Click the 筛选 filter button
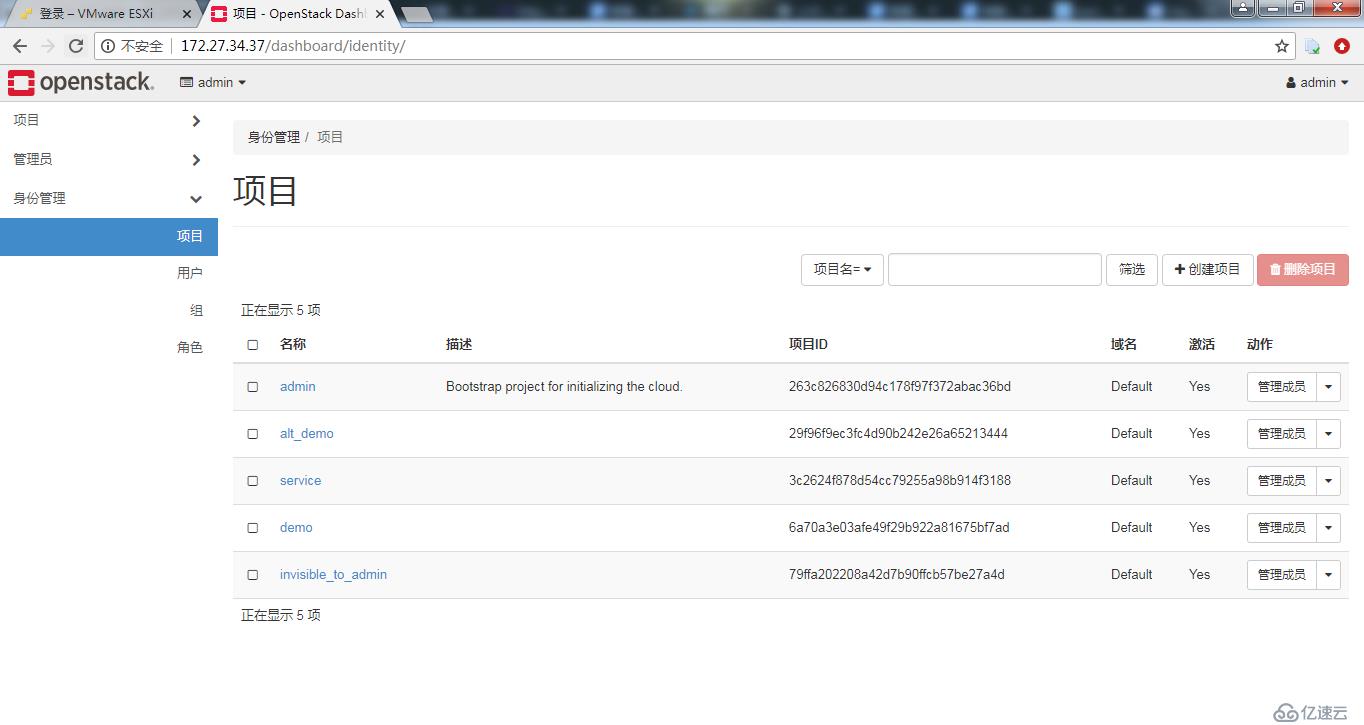Image resolution: width=1364 pixels, height=725 pixels. pyautogui.click(x=1132, y=269)
